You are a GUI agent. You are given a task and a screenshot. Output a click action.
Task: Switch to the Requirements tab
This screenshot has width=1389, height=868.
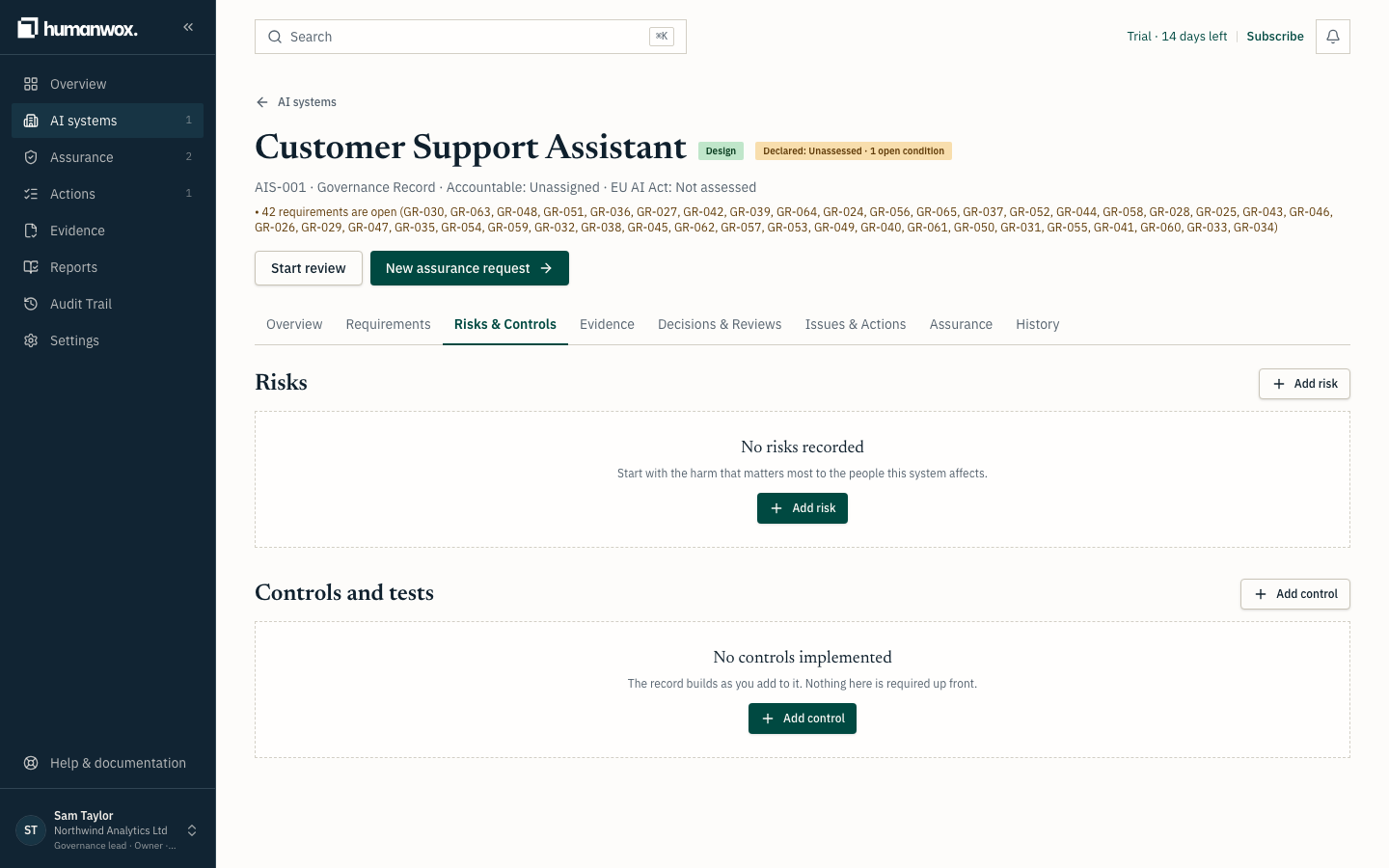[389, 324]
